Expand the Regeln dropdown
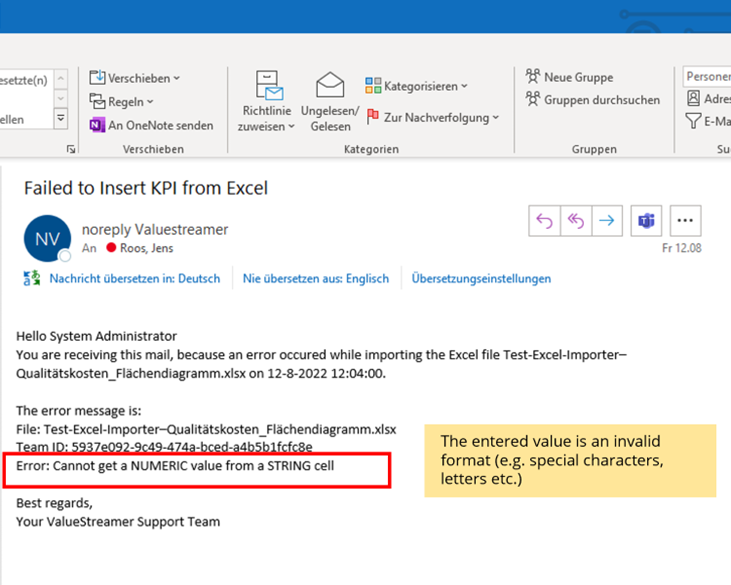The height and width of the screenshot is (585, 731). [x=122, y=101]
